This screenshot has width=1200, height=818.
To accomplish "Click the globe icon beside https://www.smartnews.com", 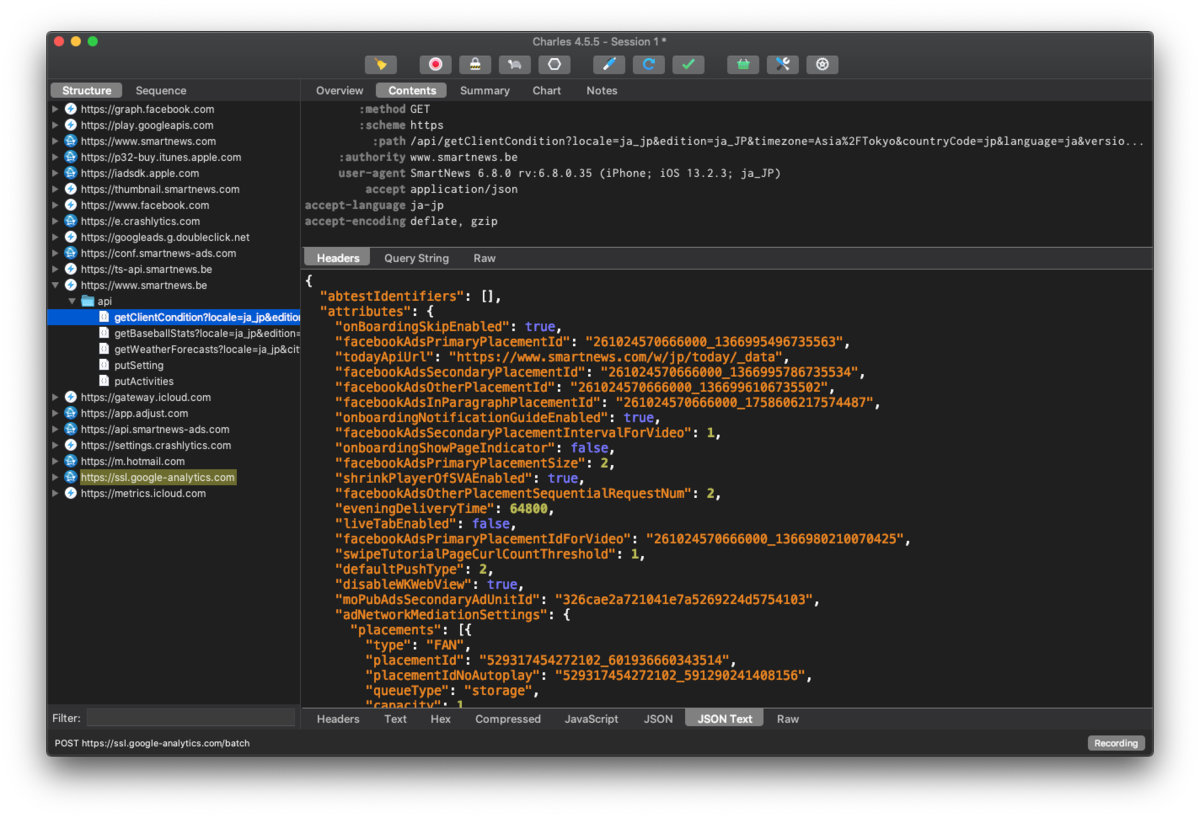I will click(71, 141).
